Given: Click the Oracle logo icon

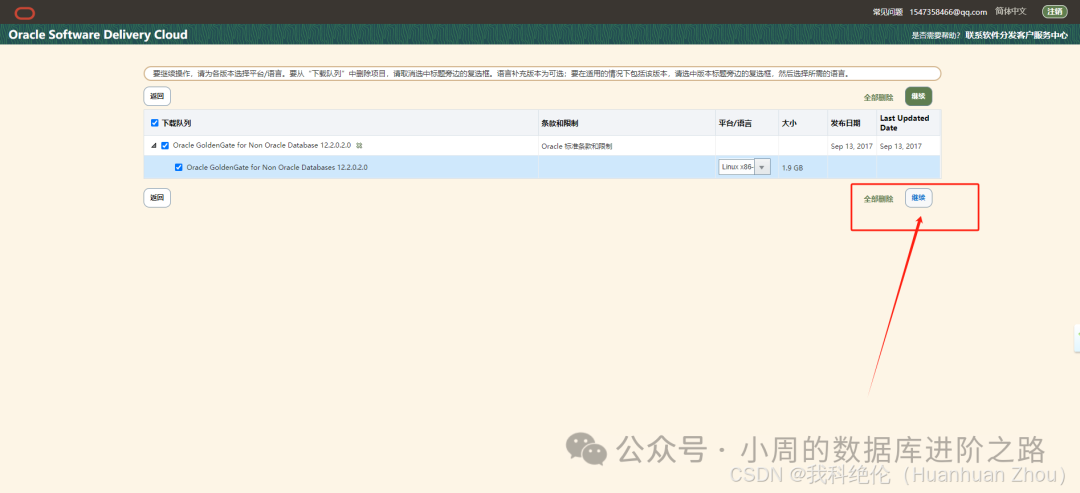Looking at the screenshot, I should pos(25,12).
